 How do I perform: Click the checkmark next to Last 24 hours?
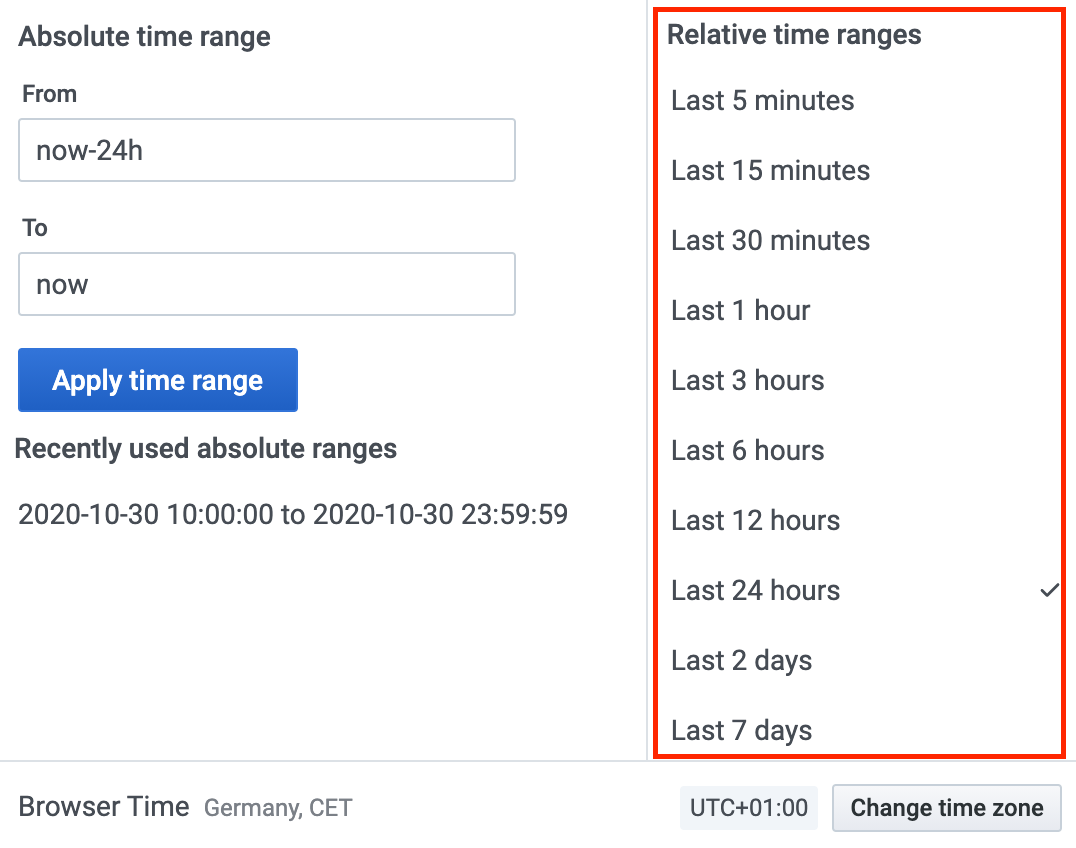[1049, 590]
